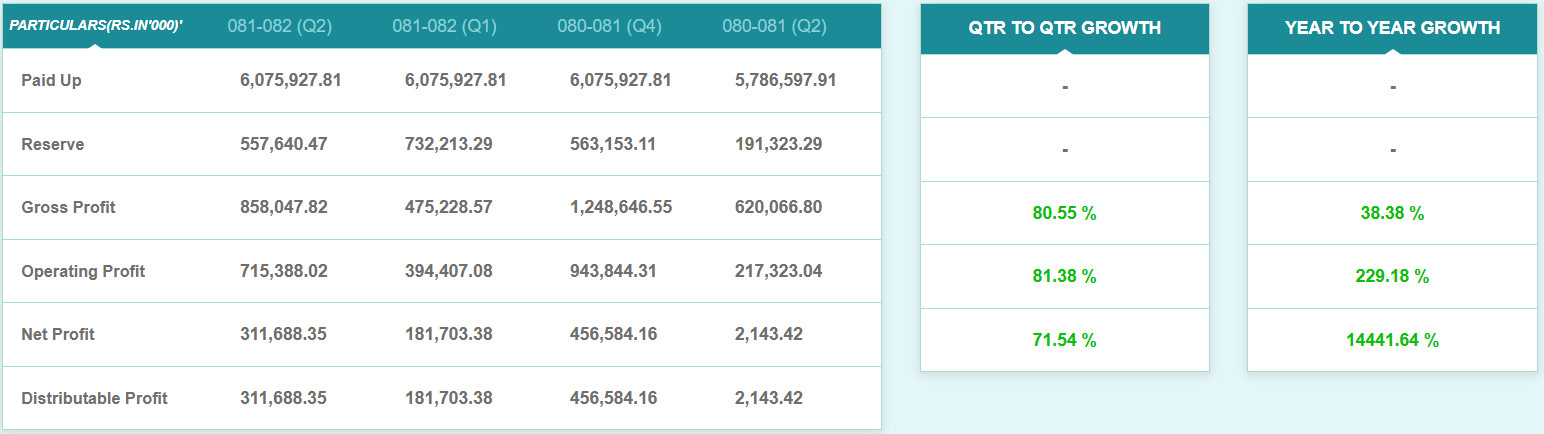Open the QTR TO QTR GROWTH header
1544x434 pixels.
[1065, 28]
